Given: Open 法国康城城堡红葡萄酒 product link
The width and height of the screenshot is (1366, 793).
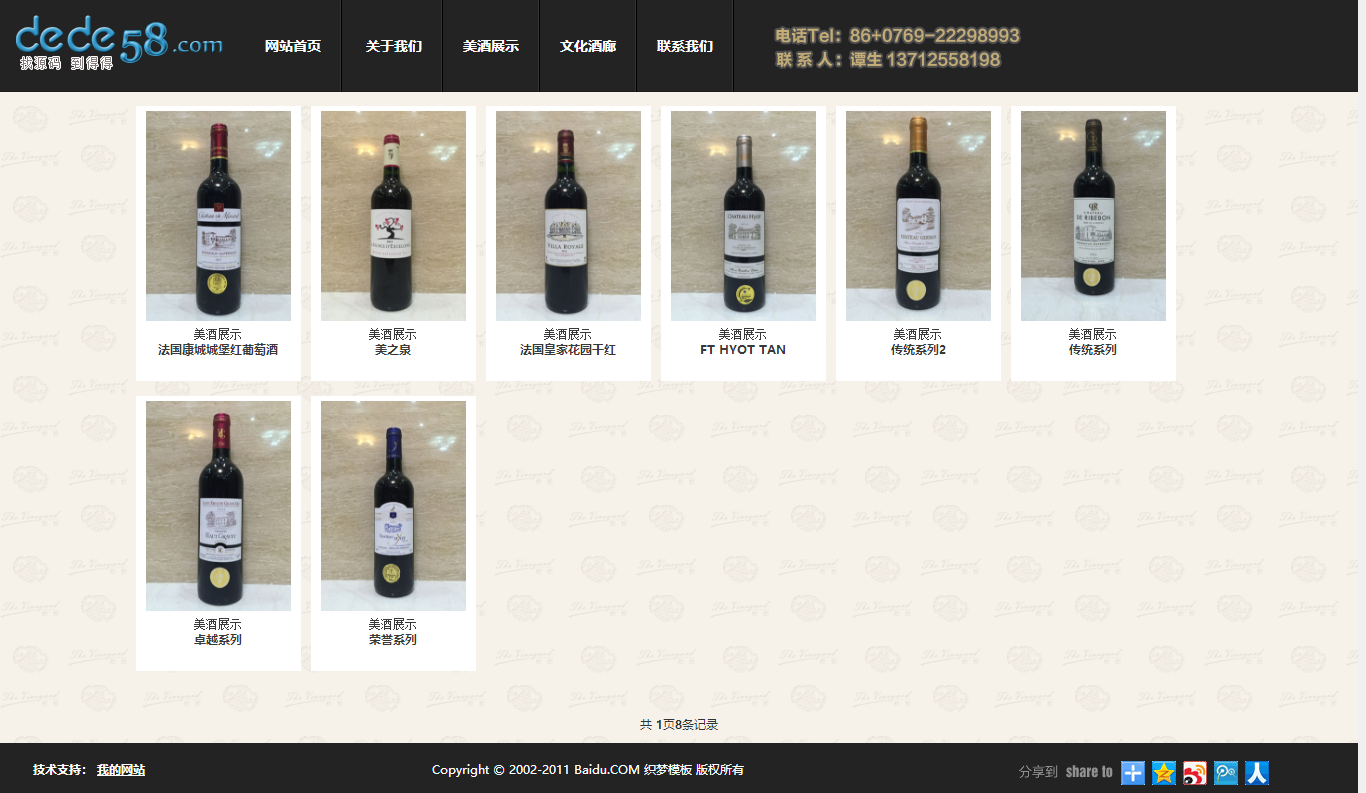Looking at the screenshot, I should pos(218,350).
